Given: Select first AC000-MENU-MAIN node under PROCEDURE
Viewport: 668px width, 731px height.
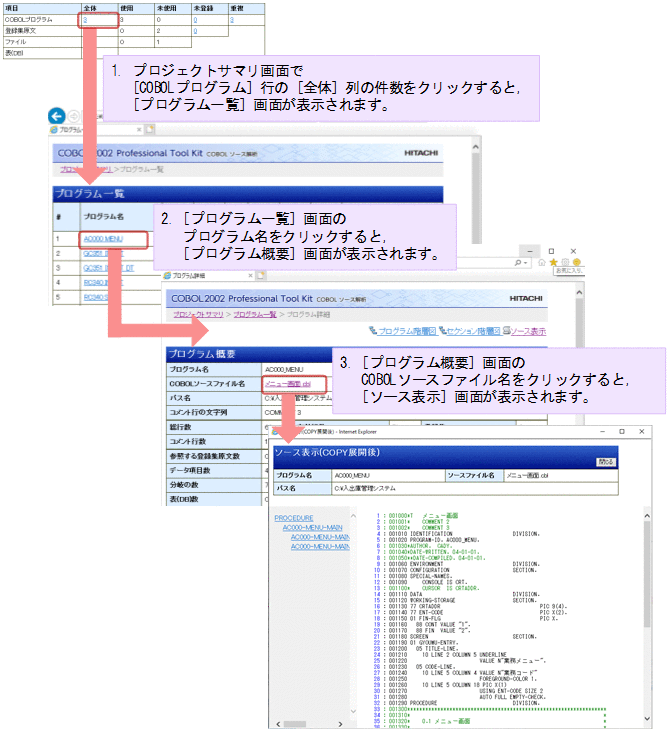Looking at the screenshot, I should [312, 528].
